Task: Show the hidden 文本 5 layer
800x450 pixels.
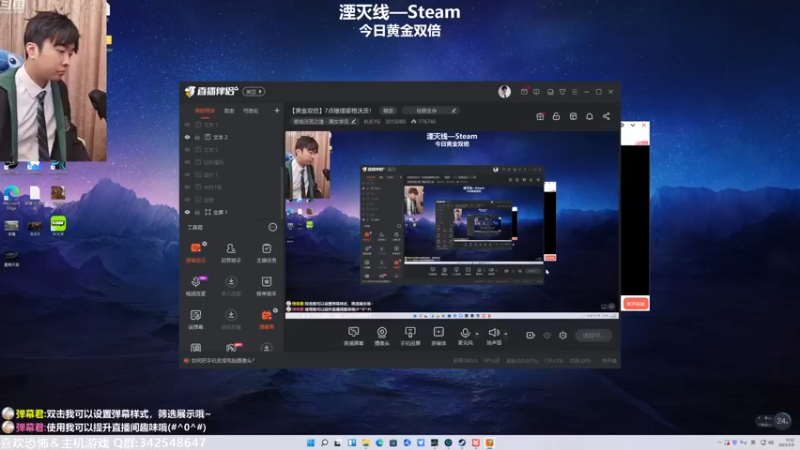Action: coord(187,149)
